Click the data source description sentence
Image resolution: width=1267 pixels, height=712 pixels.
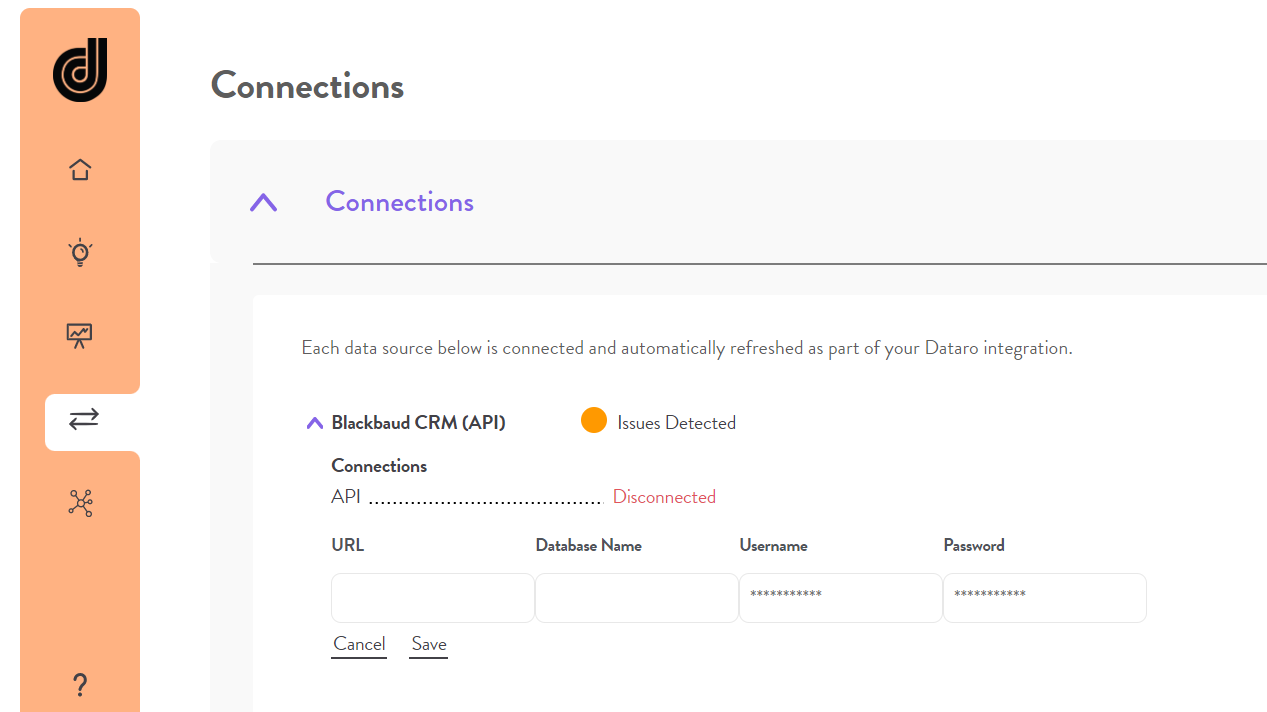(687, 349)
